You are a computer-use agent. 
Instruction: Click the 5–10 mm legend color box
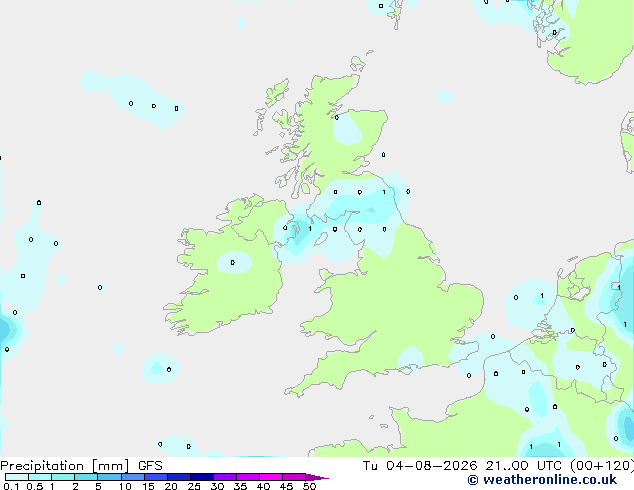[x=109, y=477]
